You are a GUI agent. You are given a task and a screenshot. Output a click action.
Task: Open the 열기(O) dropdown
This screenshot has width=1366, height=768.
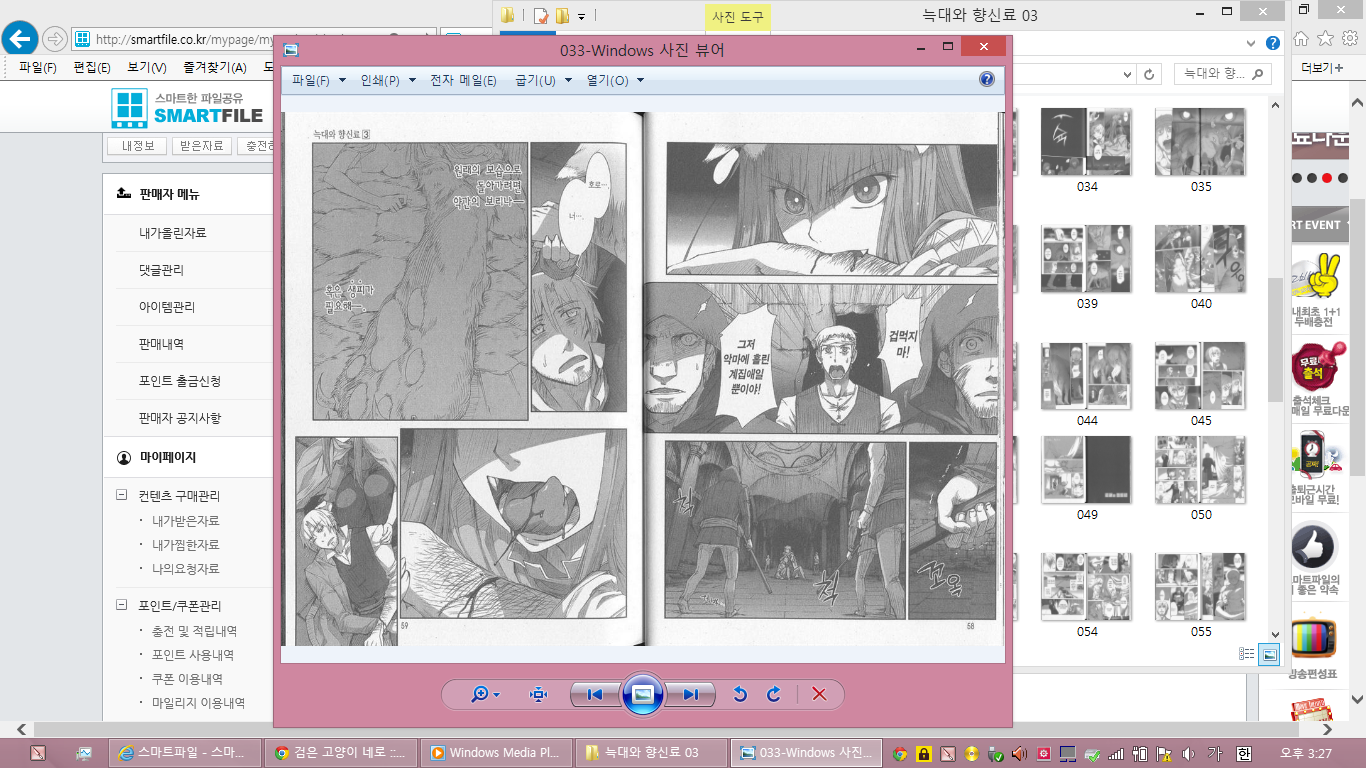[x=615, y=80]
